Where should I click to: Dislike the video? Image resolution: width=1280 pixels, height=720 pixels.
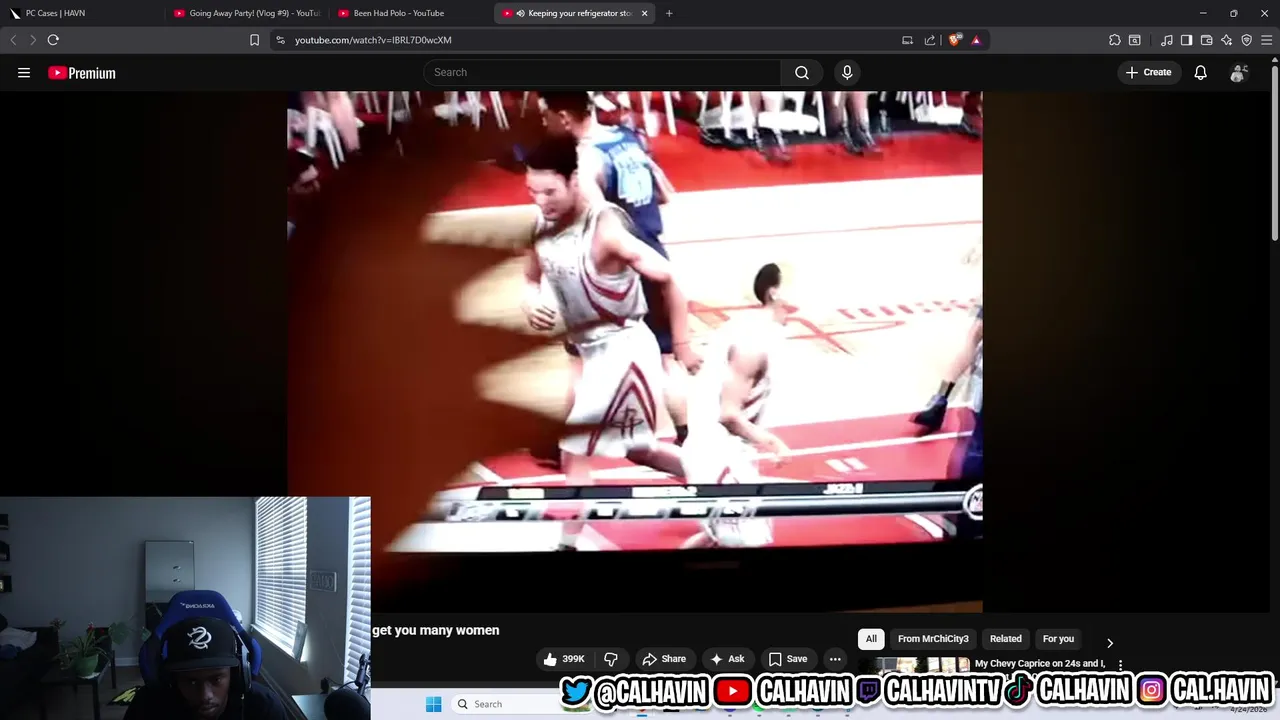pyautogui.click(x=611, y=659)
